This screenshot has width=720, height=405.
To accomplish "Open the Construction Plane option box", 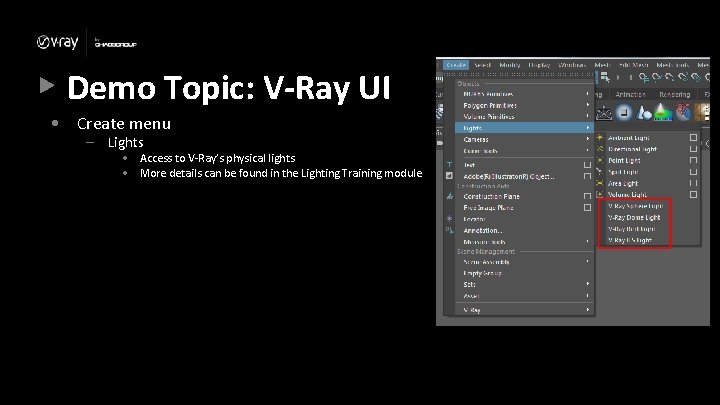I will click(587, 196).
